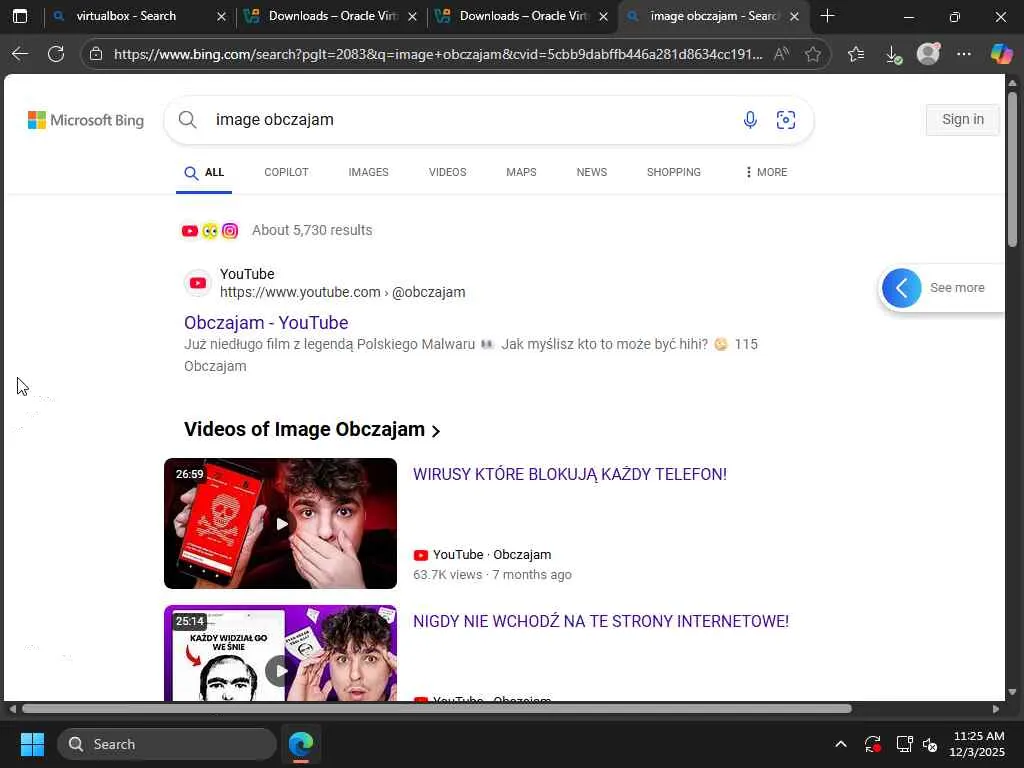Click the horizontal page scrollbar thumb
This screenshot has height=768, width=1024.
[x=436, y=709]
